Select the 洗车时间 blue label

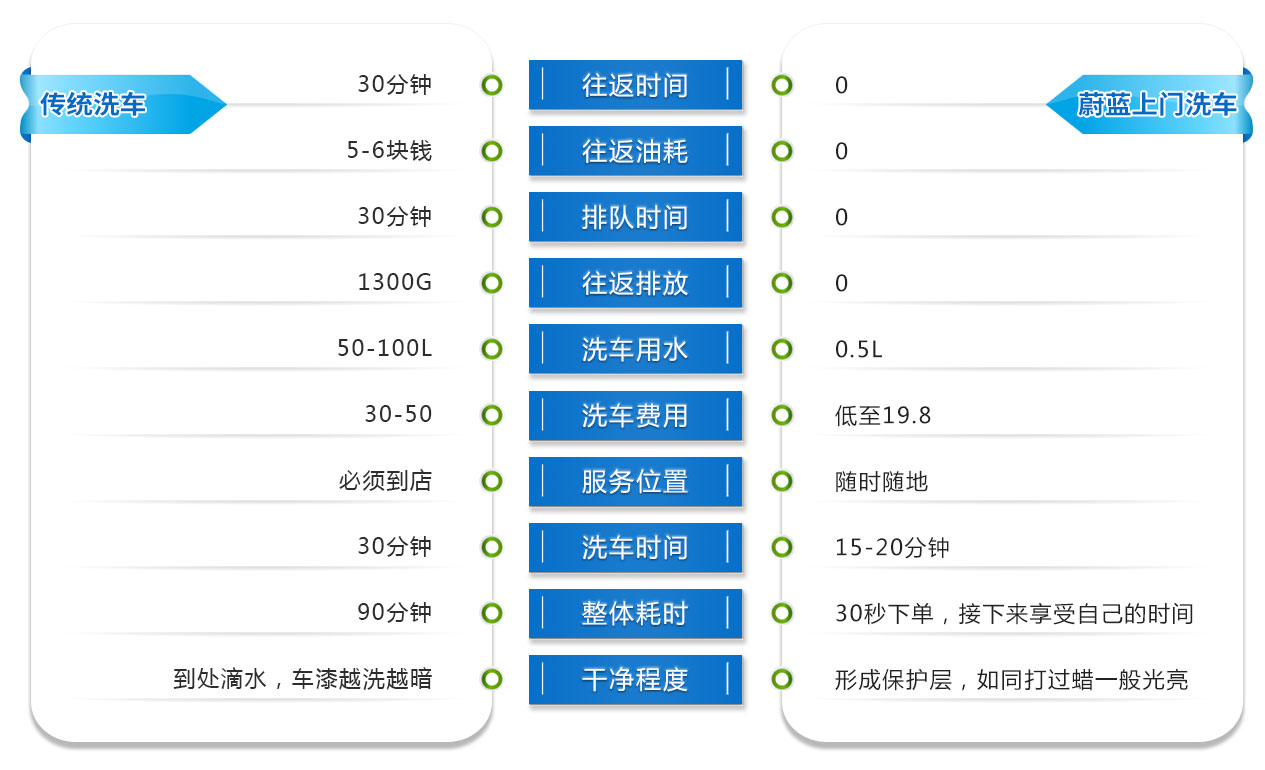[x=635, y=547]
